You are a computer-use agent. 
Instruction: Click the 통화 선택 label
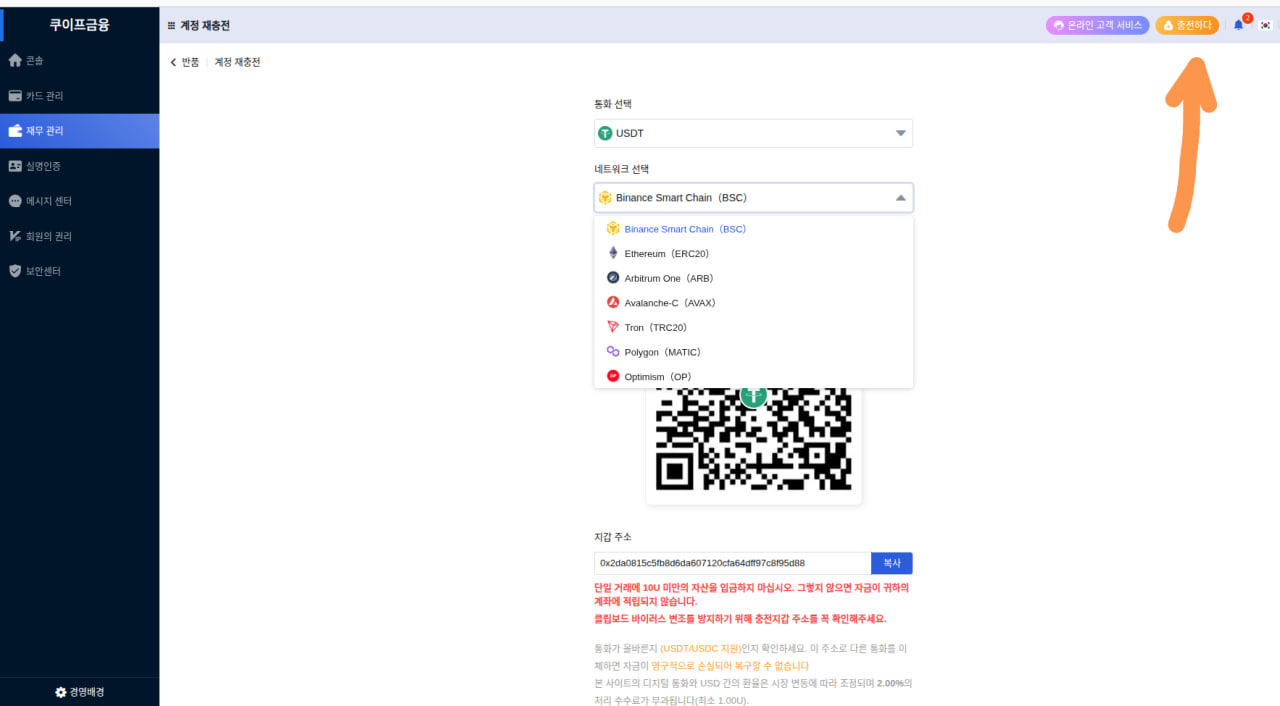click(613, 104)
